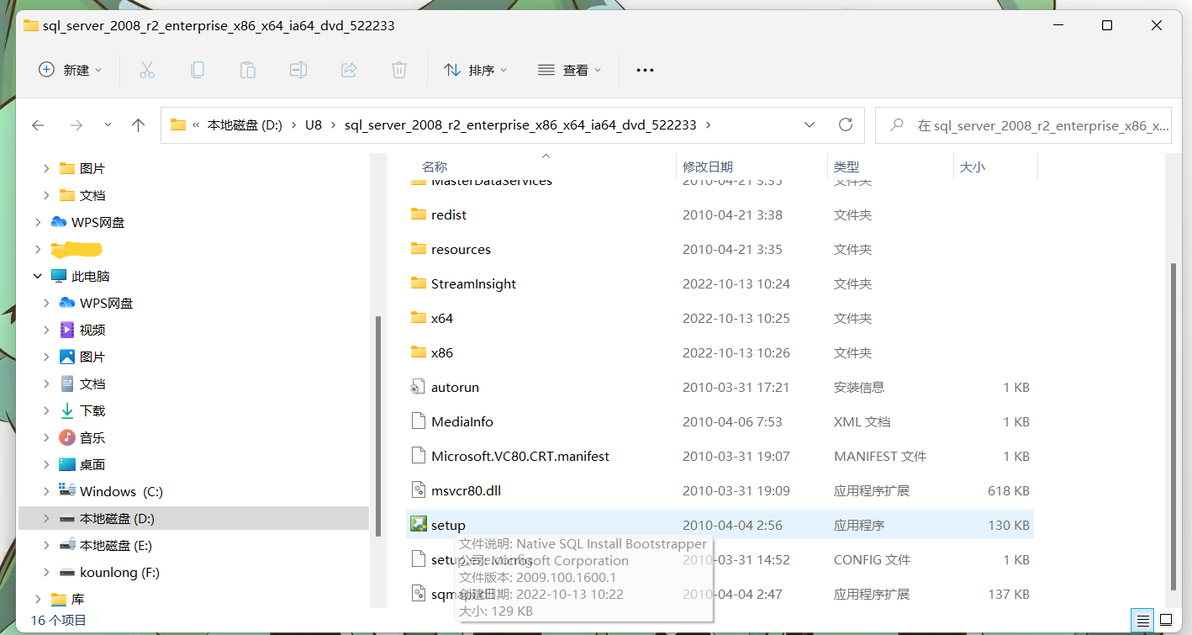Open address bar history dropdown arrow

(809, 125)
